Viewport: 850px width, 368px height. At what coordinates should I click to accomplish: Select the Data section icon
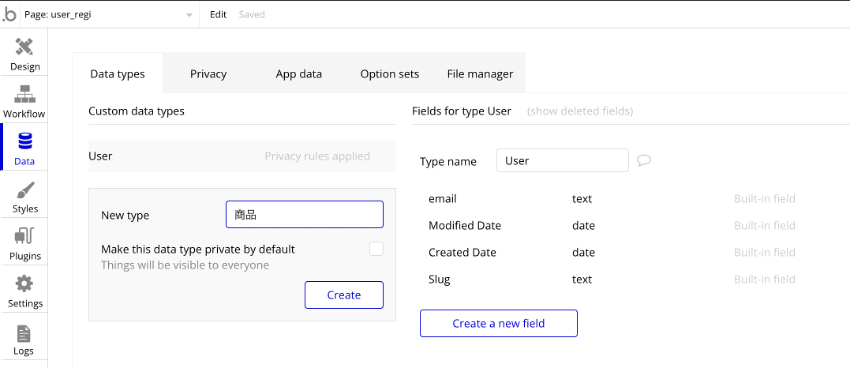click(24, 141)
